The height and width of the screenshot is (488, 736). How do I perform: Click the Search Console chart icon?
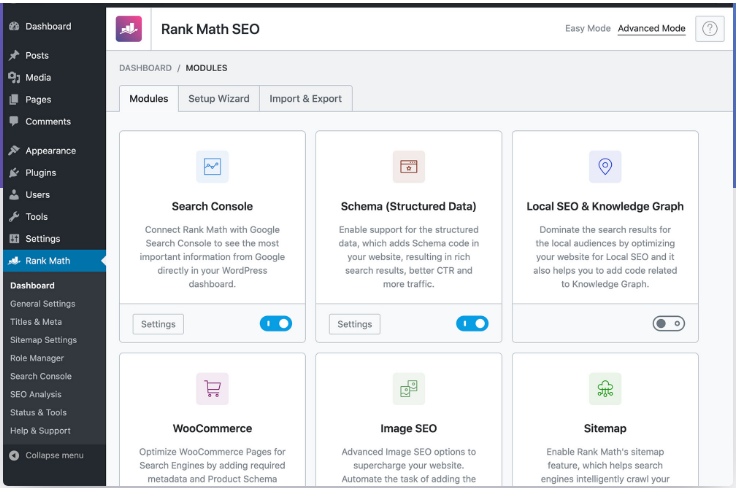click(212, 166)
